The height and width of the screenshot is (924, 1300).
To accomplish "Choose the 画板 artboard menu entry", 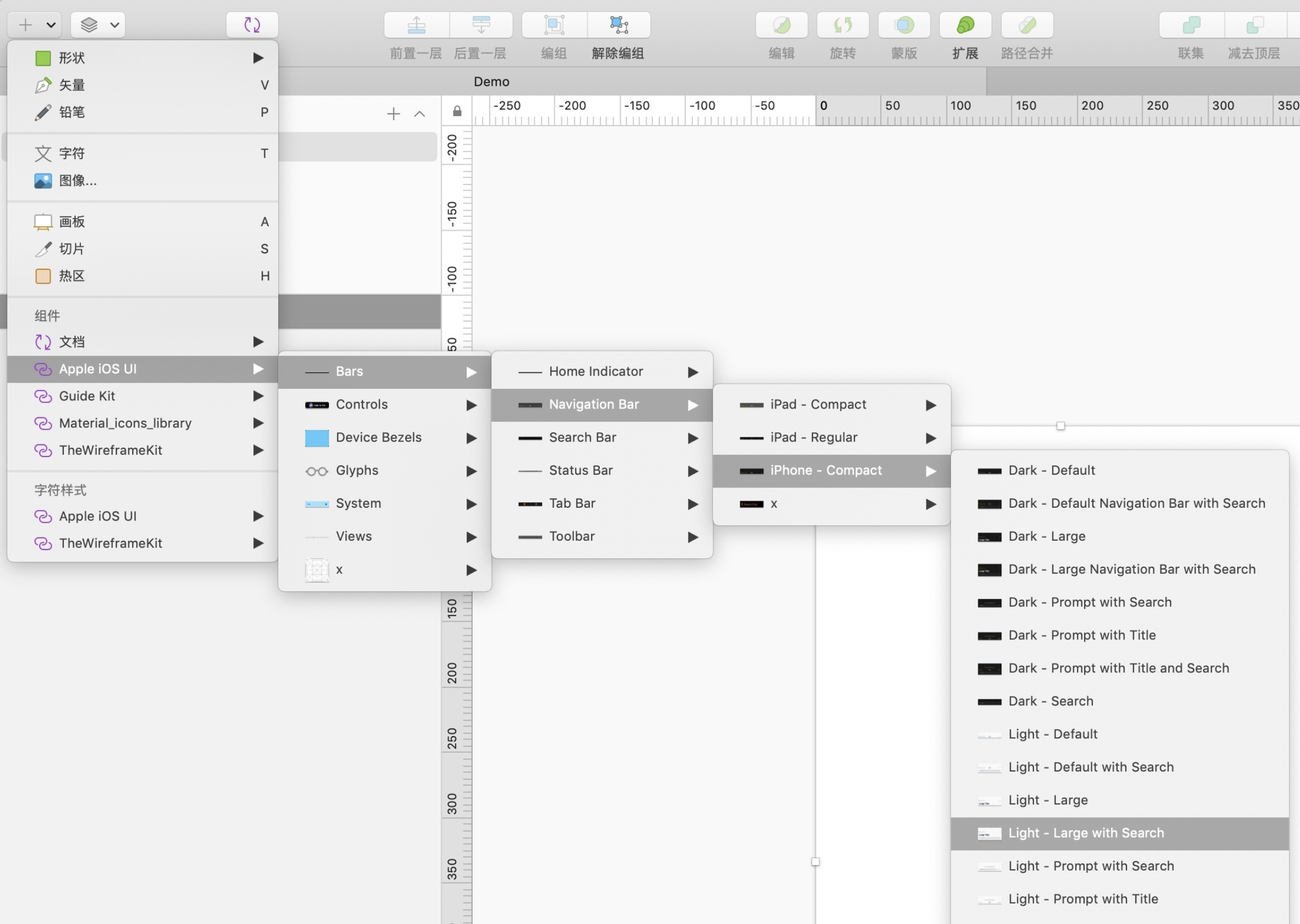I will [142, 222].
